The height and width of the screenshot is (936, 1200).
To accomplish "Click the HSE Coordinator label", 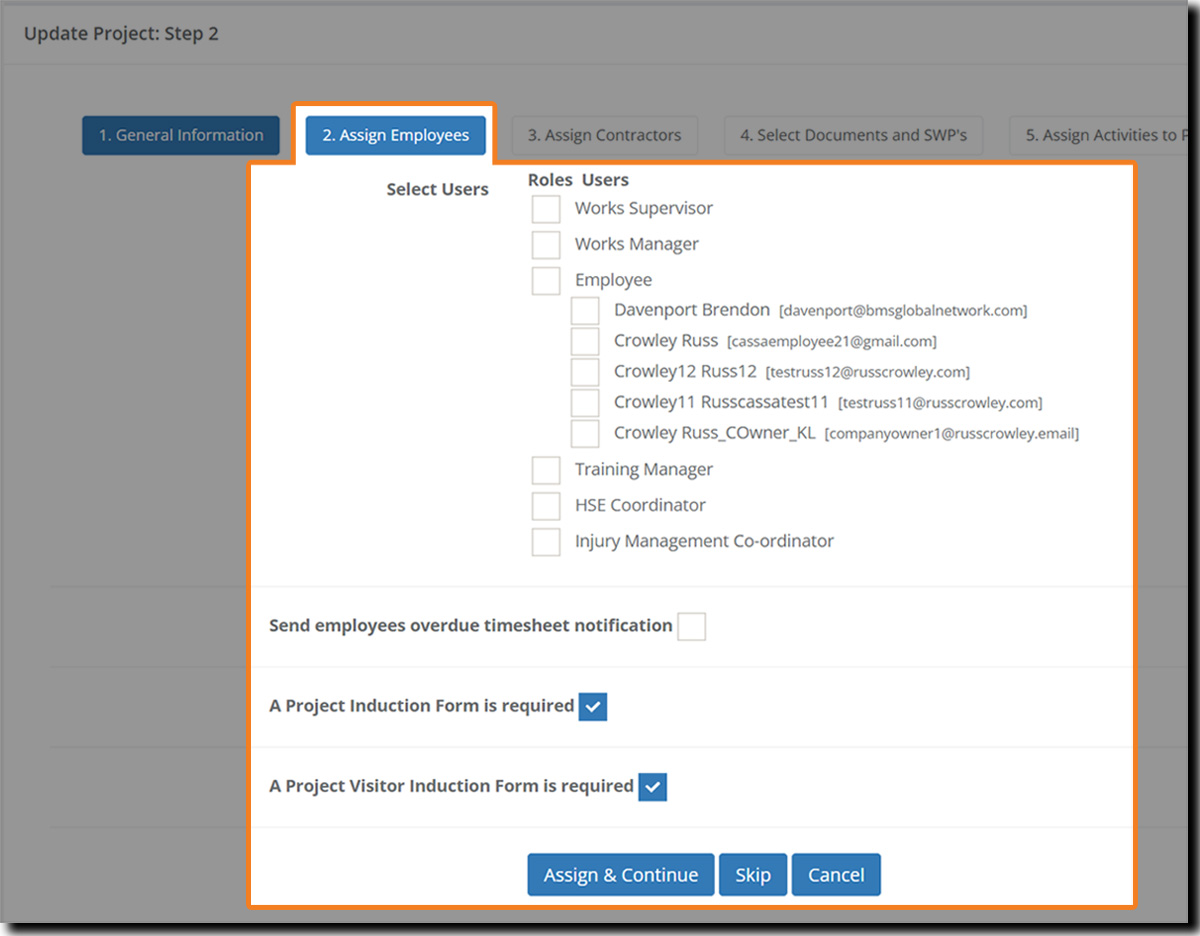I will pyautogui.click(x=640, y=505).
